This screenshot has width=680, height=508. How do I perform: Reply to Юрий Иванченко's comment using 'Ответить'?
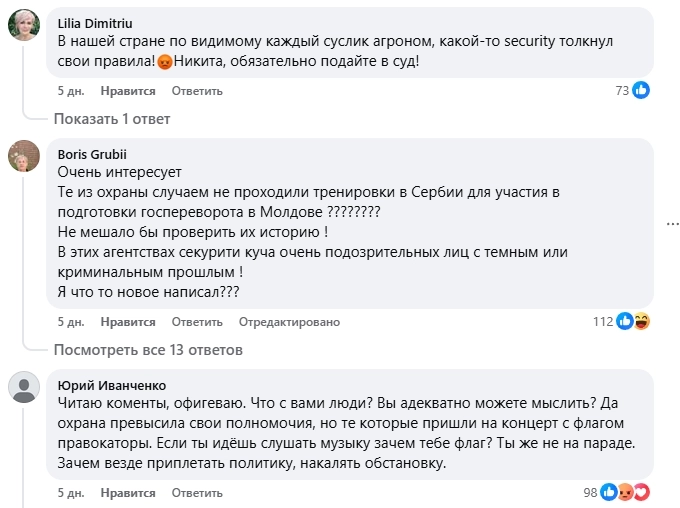pyautogui.click(x=196, y=493)
